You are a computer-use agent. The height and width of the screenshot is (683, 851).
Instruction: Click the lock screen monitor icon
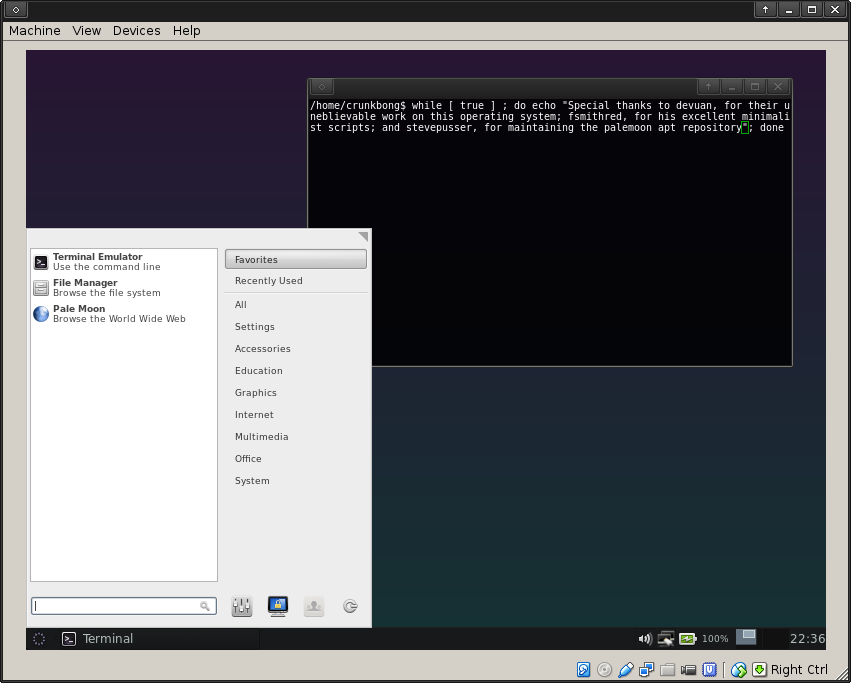278,606
